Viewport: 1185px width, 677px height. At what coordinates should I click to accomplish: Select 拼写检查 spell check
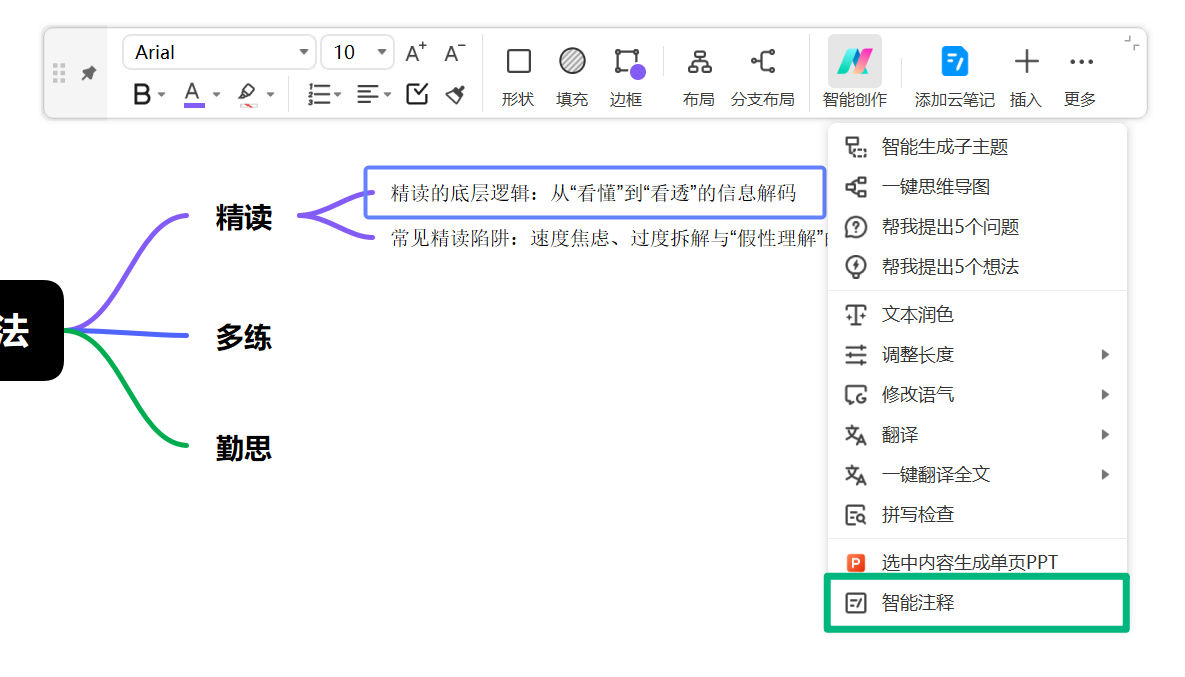(977, 515)
